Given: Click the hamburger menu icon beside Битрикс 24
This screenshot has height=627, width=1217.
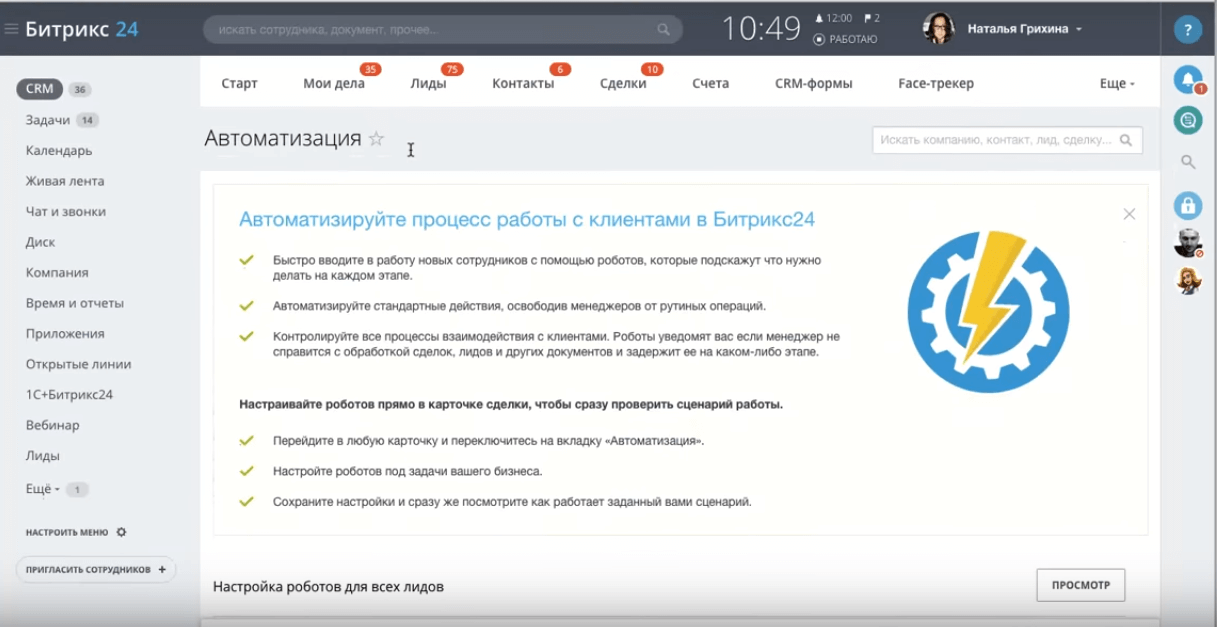Looking at the screenshot, I should (x=12, y=29).
